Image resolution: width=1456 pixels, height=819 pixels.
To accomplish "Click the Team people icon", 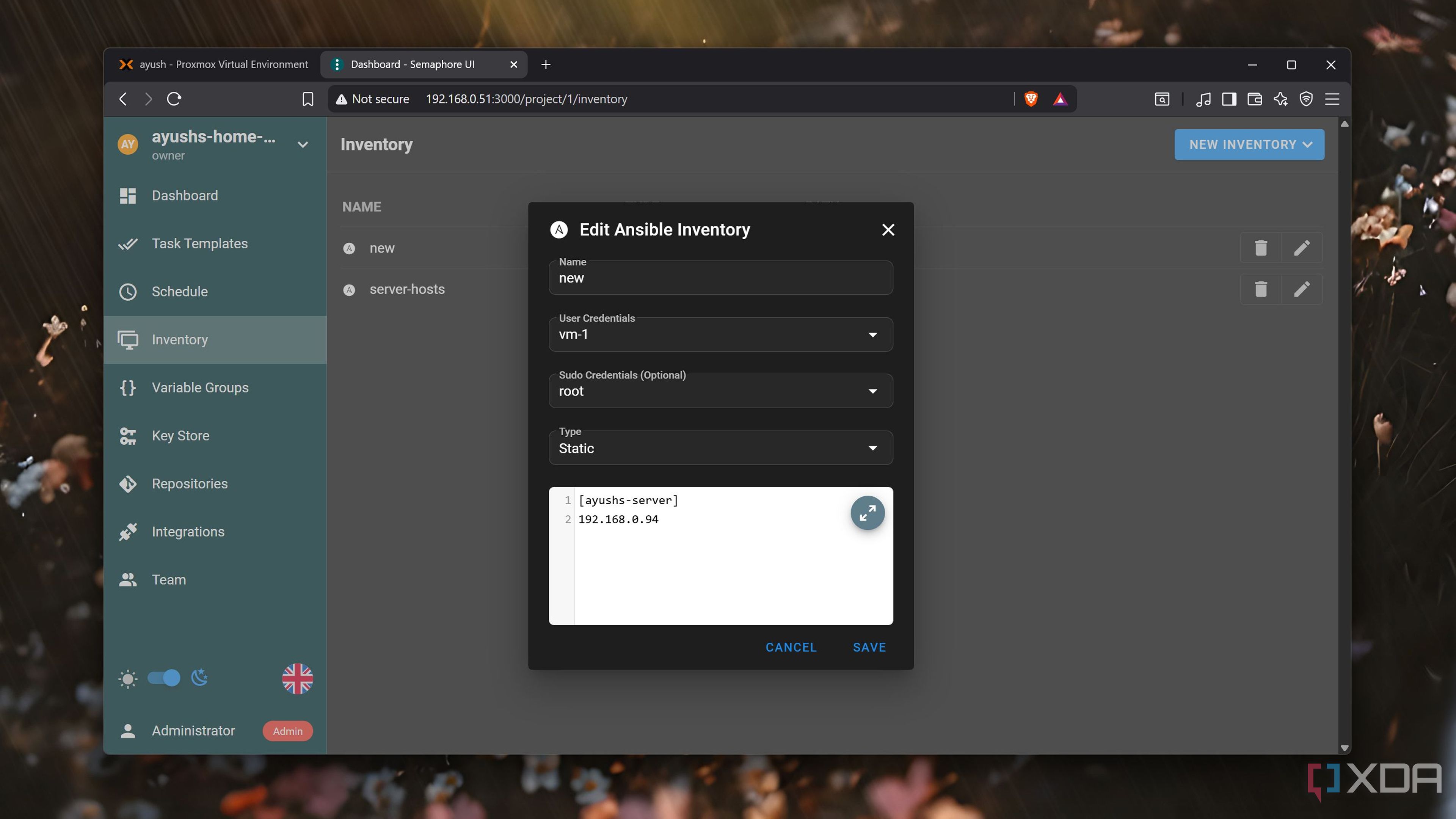I will point(128,580).
